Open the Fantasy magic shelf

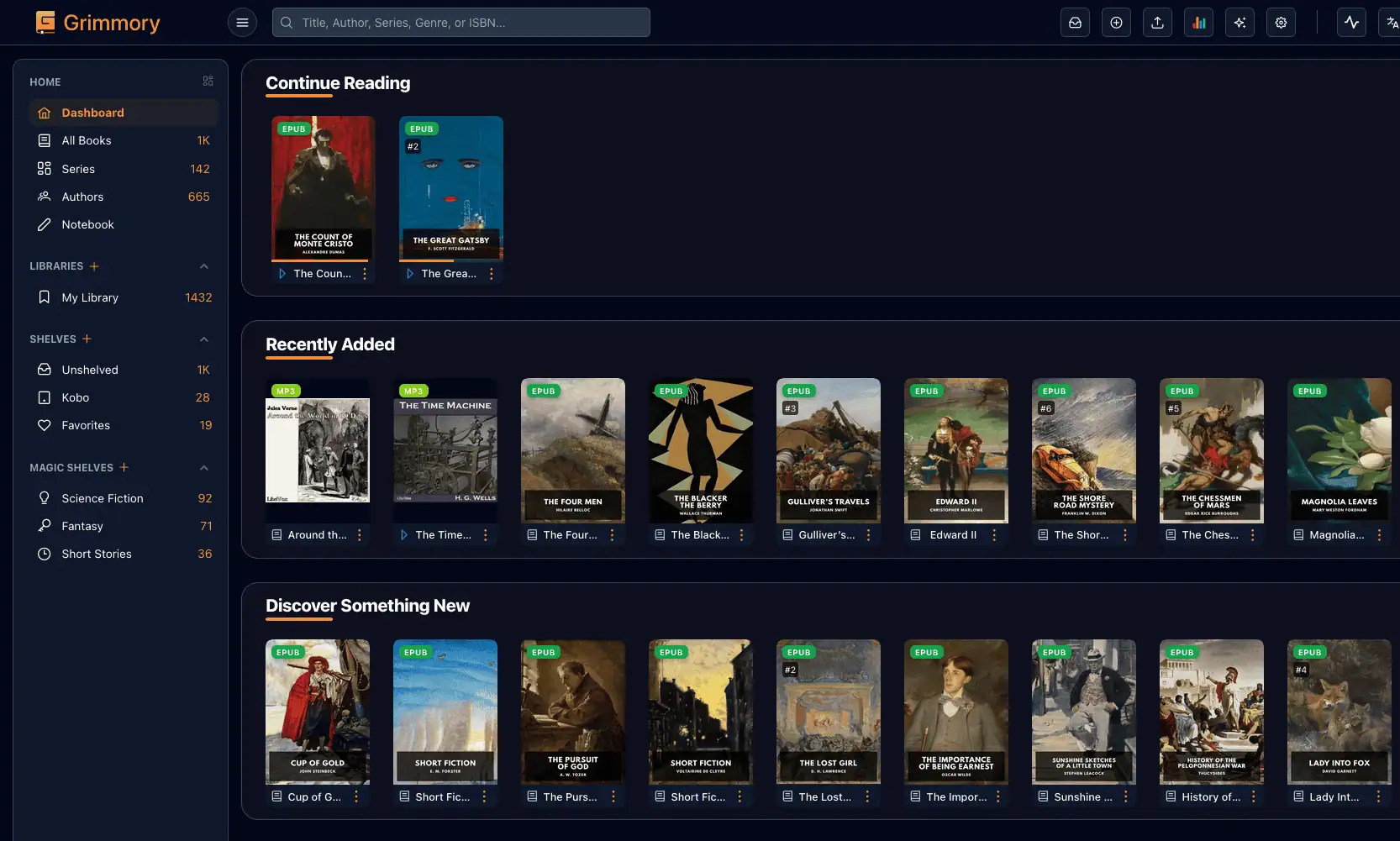pyautogui.click(x=123, y=526)
